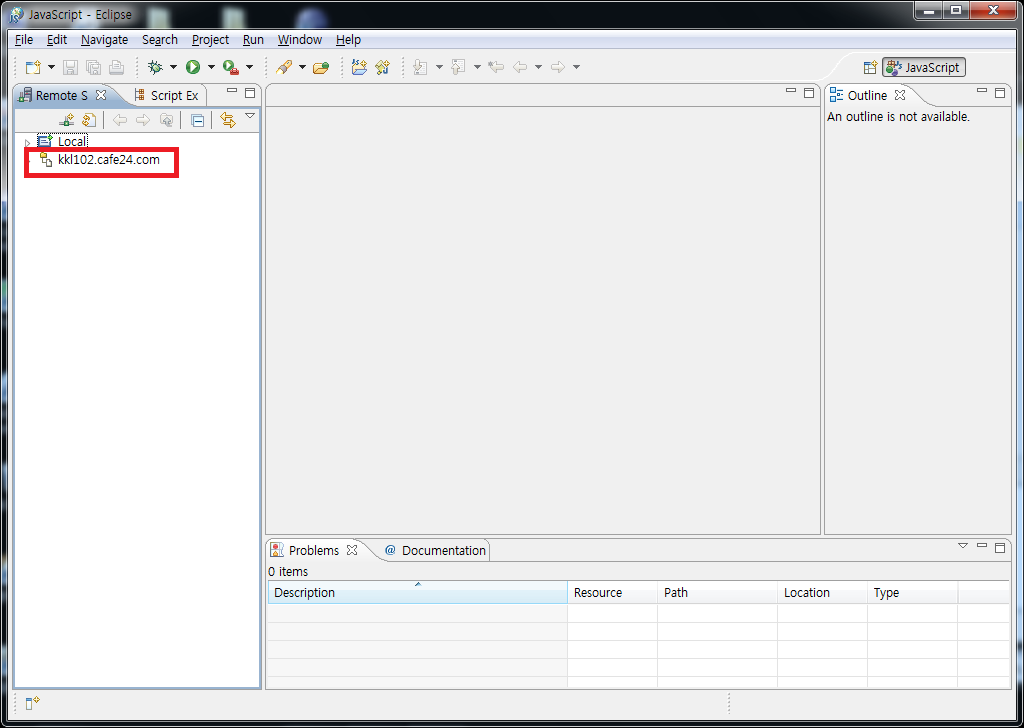
Task: Click the JavaScript perspective button
Action: pos(923,68)
